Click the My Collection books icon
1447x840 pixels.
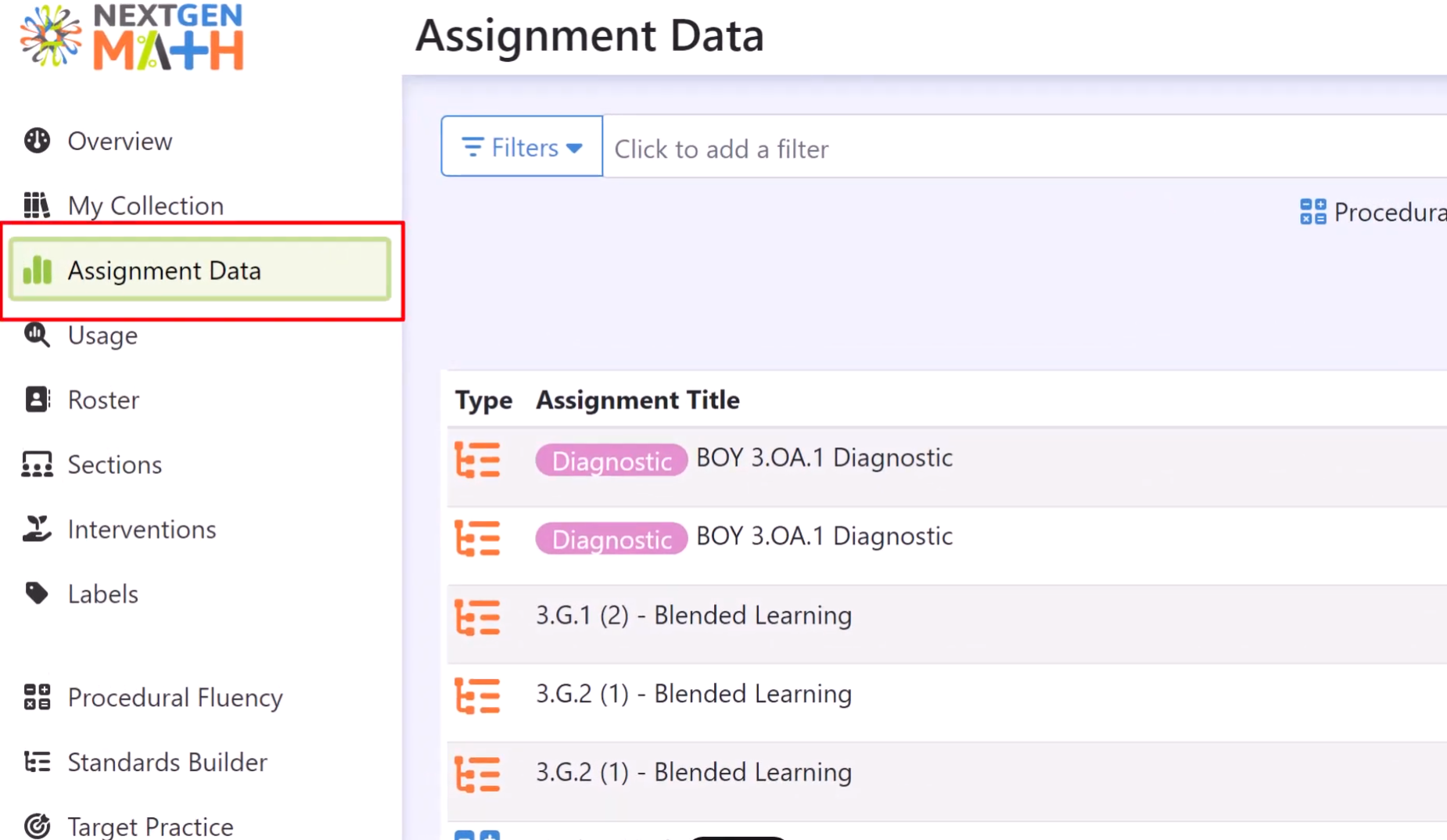37,205
